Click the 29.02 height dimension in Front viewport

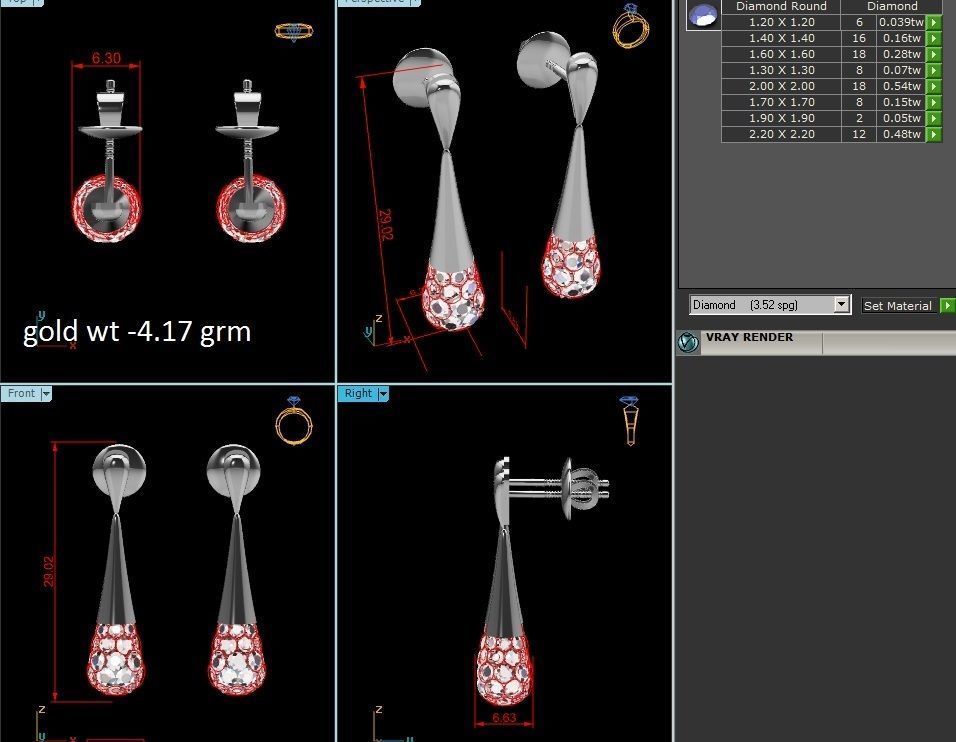pos(49,571)
